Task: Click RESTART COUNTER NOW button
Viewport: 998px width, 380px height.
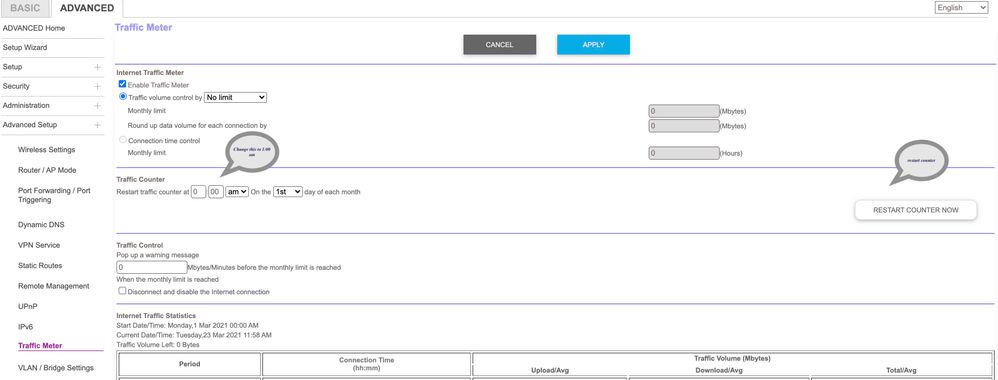Action: 915,210
